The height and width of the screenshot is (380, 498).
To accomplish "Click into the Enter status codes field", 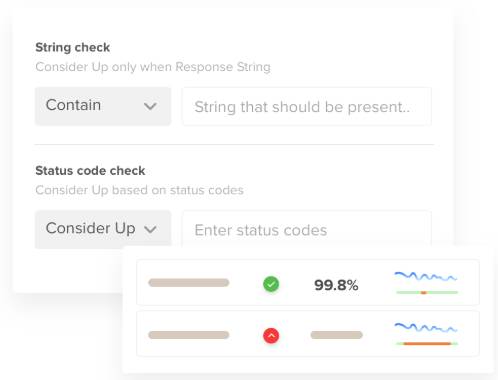I will pos(307,229).
